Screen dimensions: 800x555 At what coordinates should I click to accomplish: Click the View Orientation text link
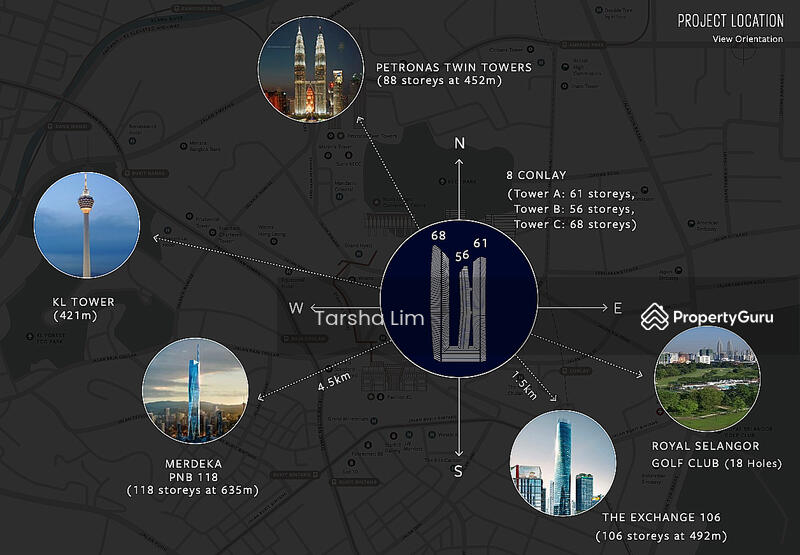pyautogui.click(x=747, y=39)
